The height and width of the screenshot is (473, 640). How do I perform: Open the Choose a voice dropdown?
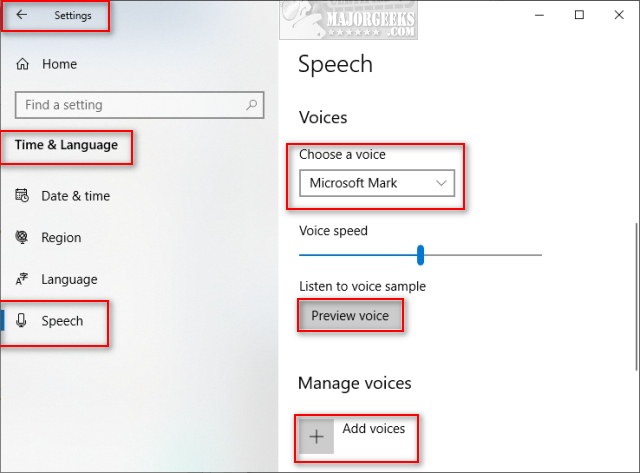pos(376,183)
